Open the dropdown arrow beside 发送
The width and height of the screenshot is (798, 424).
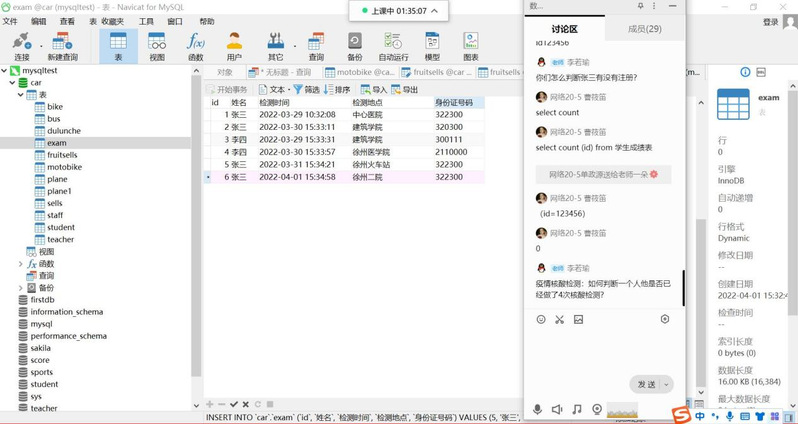click(x=667, y=385)
